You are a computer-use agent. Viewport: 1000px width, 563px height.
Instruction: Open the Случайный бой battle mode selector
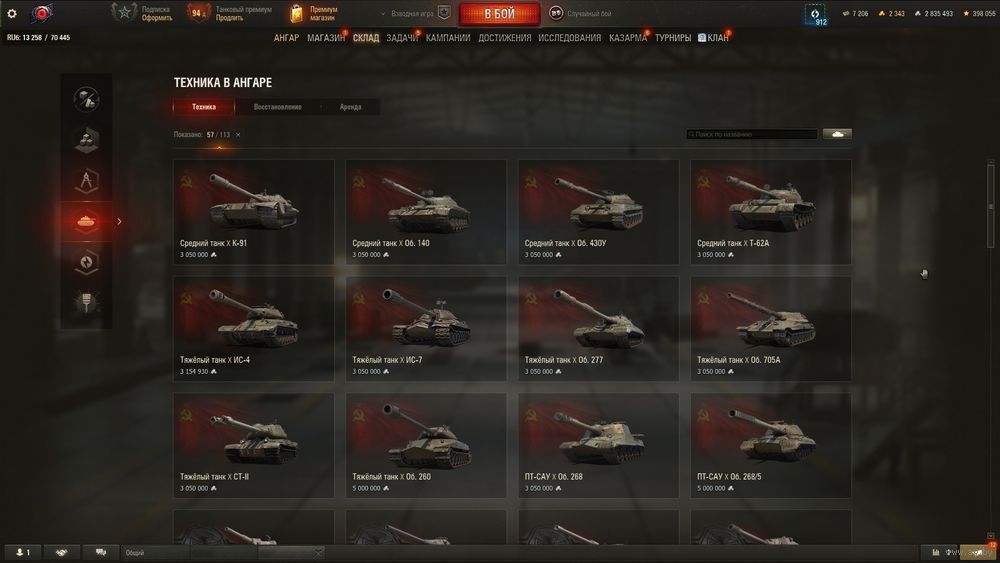580,13
